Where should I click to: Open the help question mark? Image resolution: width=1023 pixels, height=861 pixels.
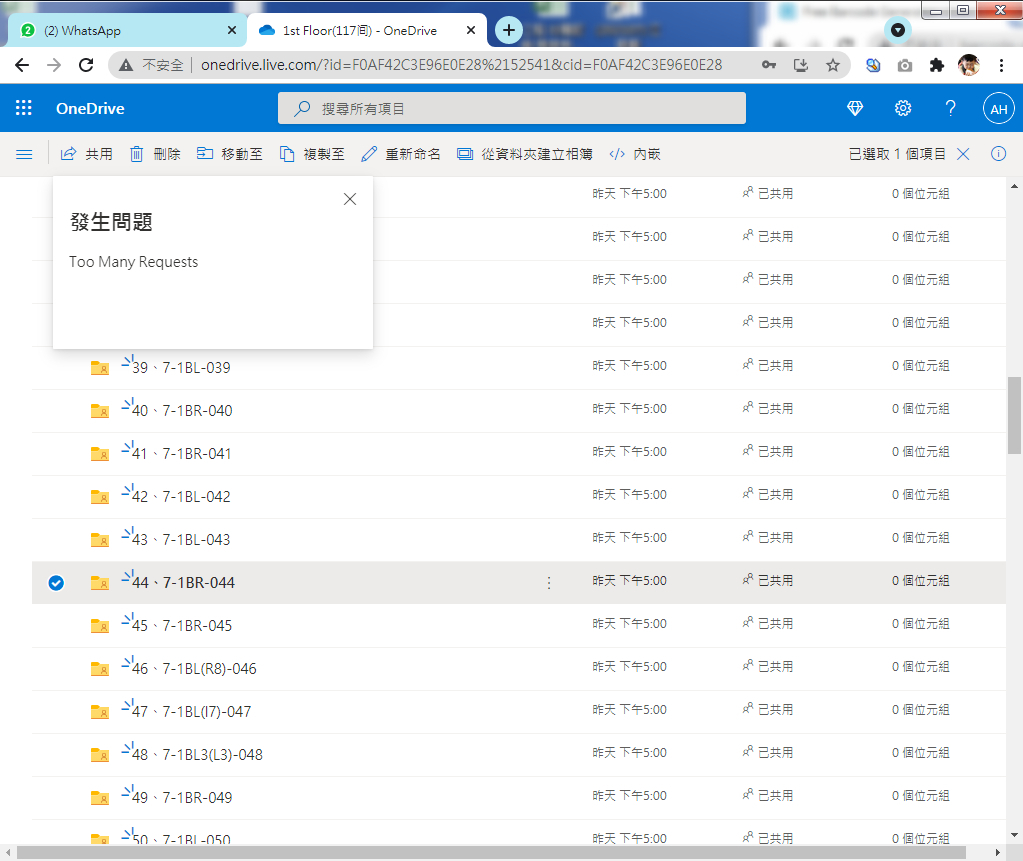951,108
